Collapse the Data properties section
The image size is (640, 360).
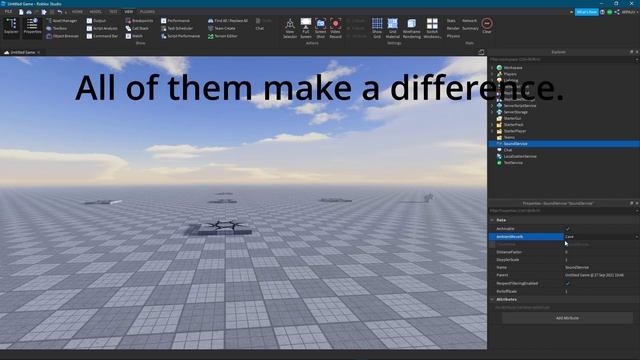pos(492,220)
